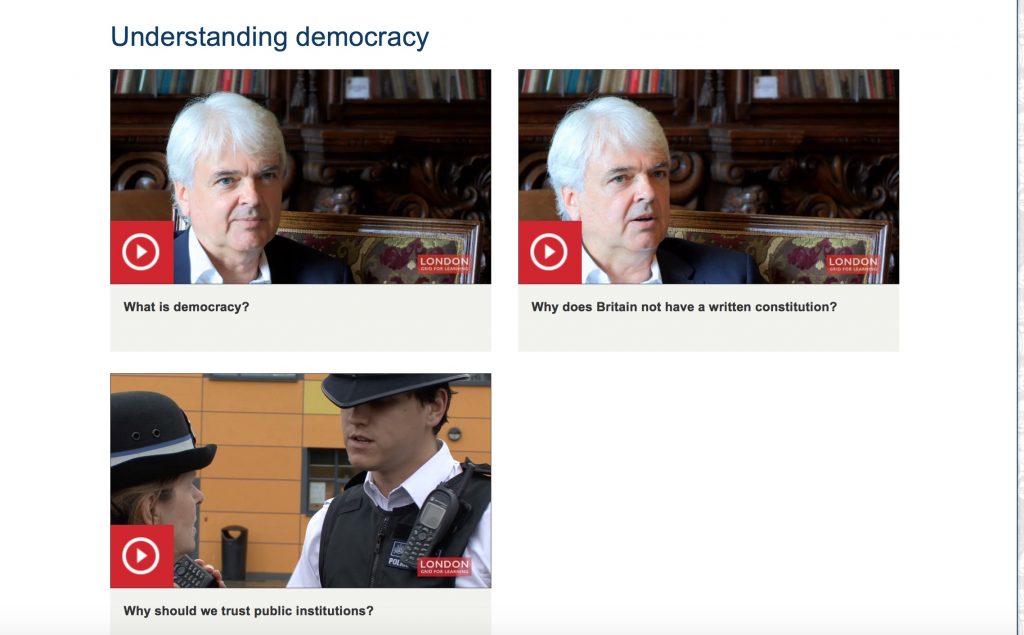Viewport: 1024px width, 635px height.
Task: Click the caption panel under the first video
Action: (300, 318)
